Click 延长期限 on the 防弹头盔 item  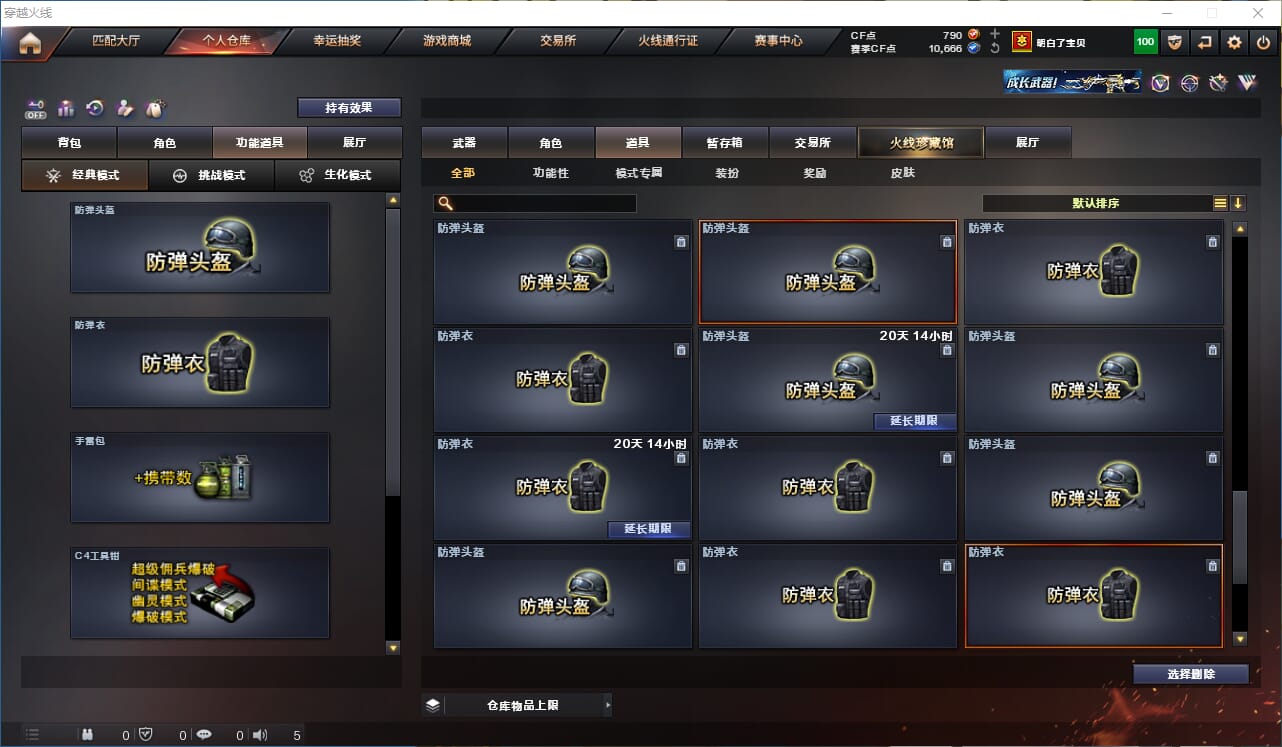tap(914, 421)
